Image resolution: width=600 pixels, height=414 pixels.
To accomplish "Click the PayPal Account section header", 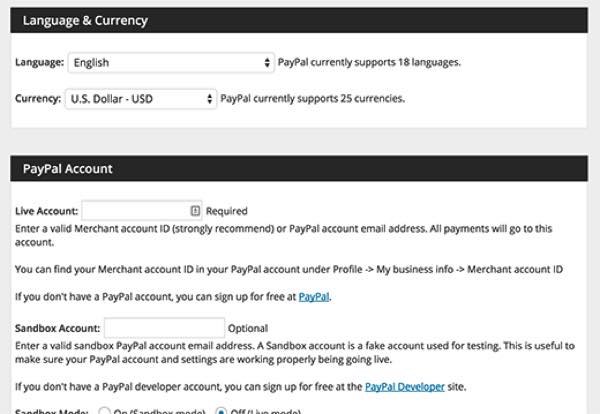I will point(68,169).
